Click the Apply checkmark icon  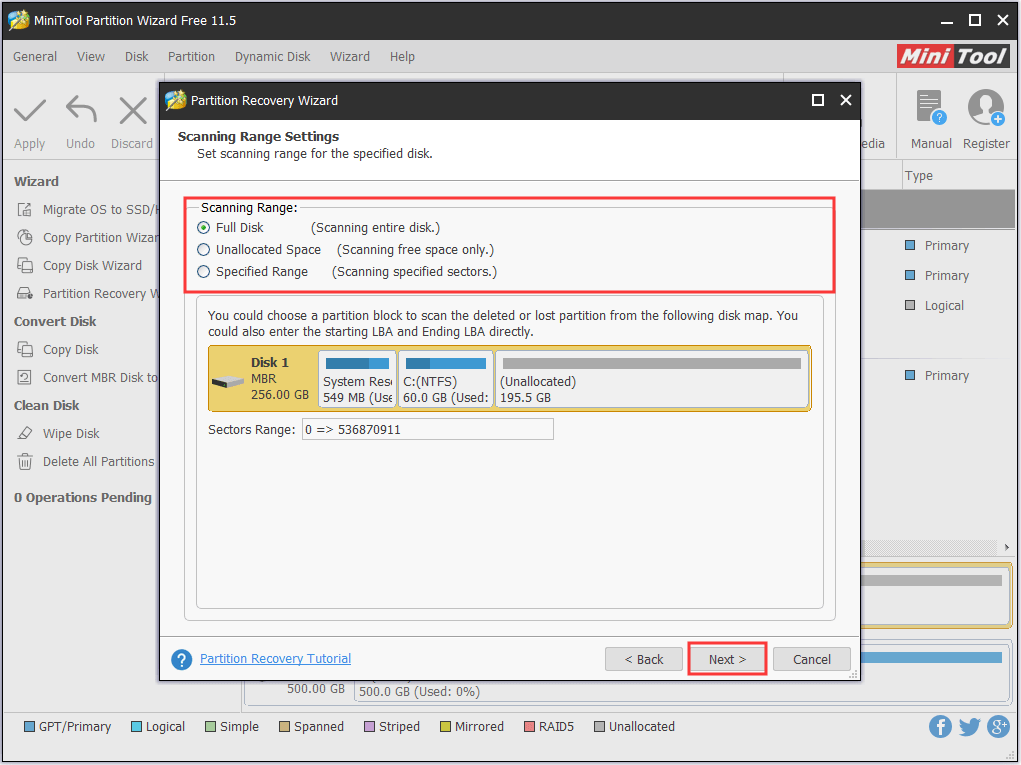coord(30,111)
